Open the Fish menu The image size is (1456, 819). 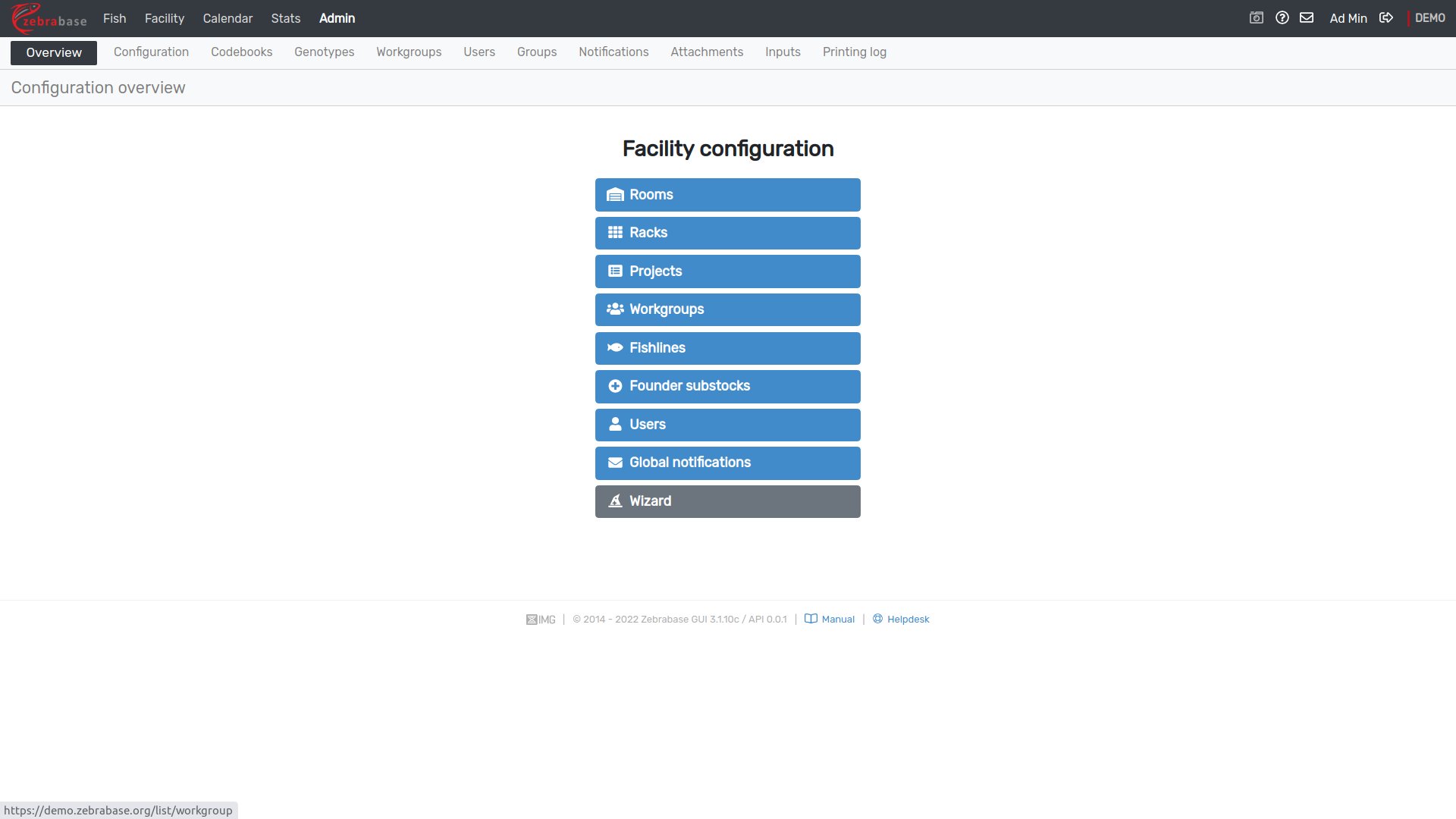pos(115,18)
